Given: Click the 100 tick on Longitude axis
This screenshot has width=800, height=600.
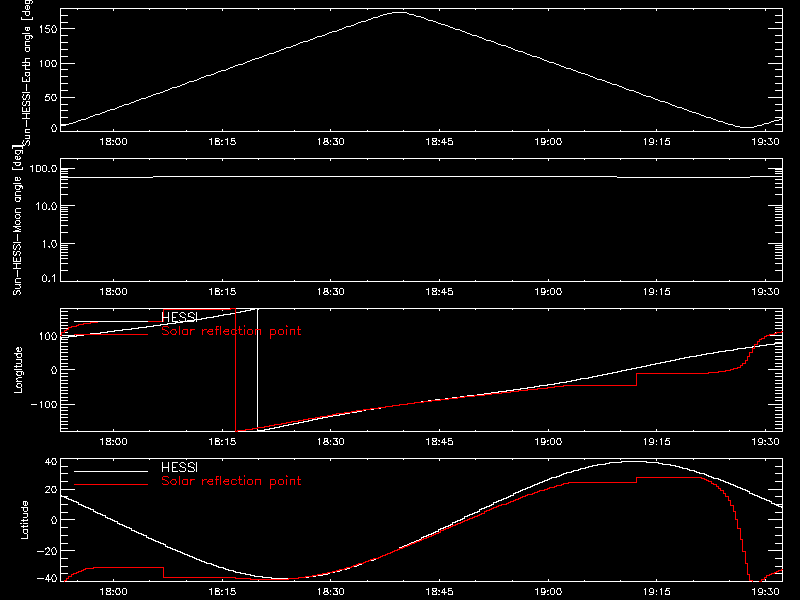Looking at the screenshot, I should point(47,336).
